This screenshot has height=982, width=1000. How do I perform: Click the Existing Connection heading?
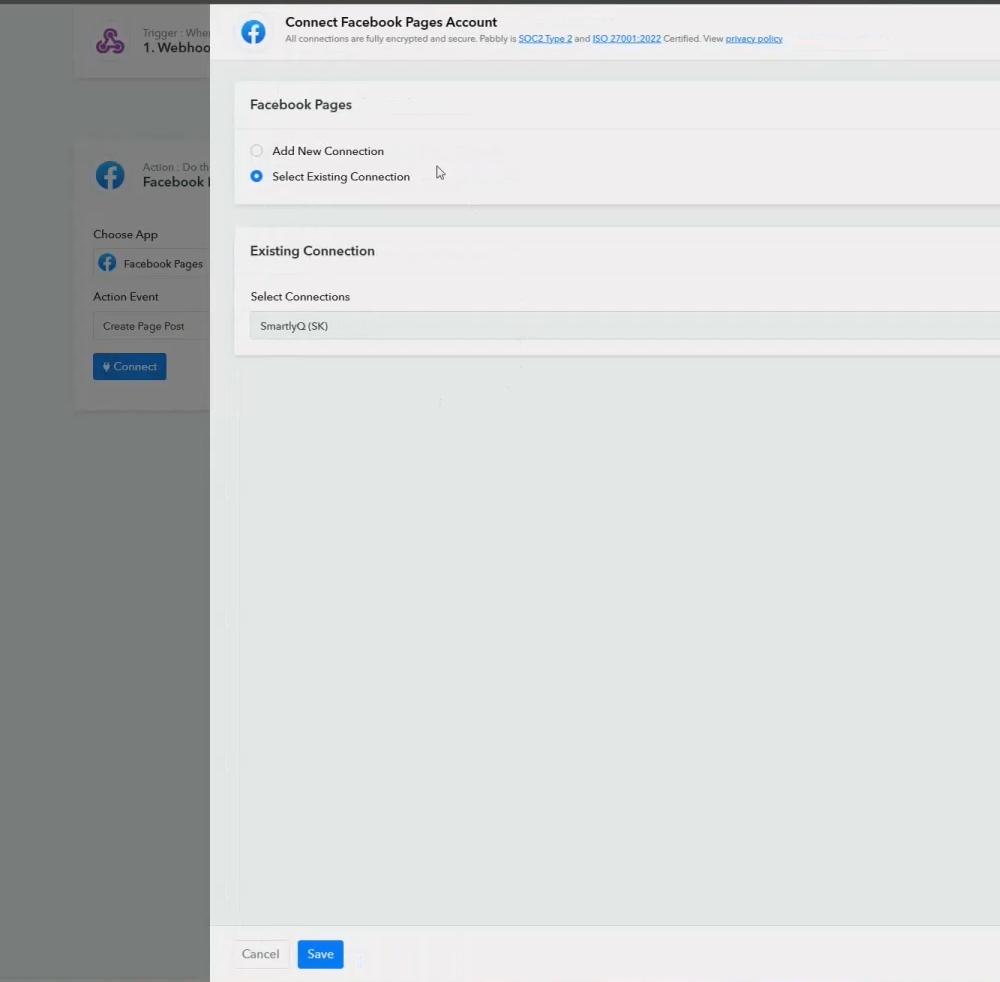coord(312,251)
